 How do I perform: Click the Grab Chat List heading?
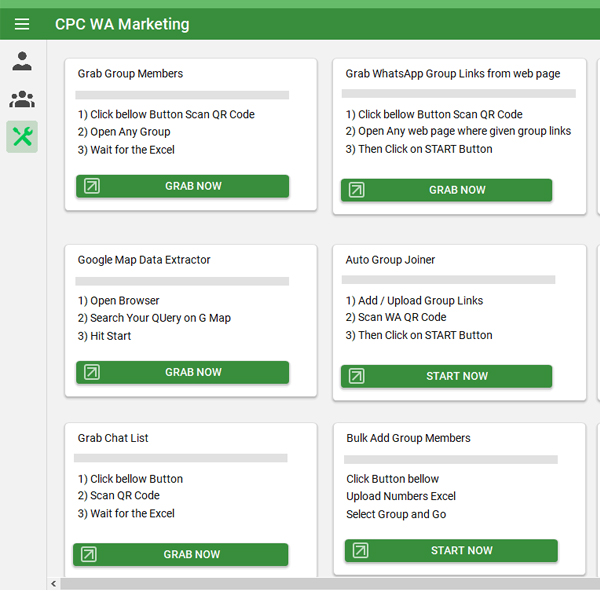(113, 438)
